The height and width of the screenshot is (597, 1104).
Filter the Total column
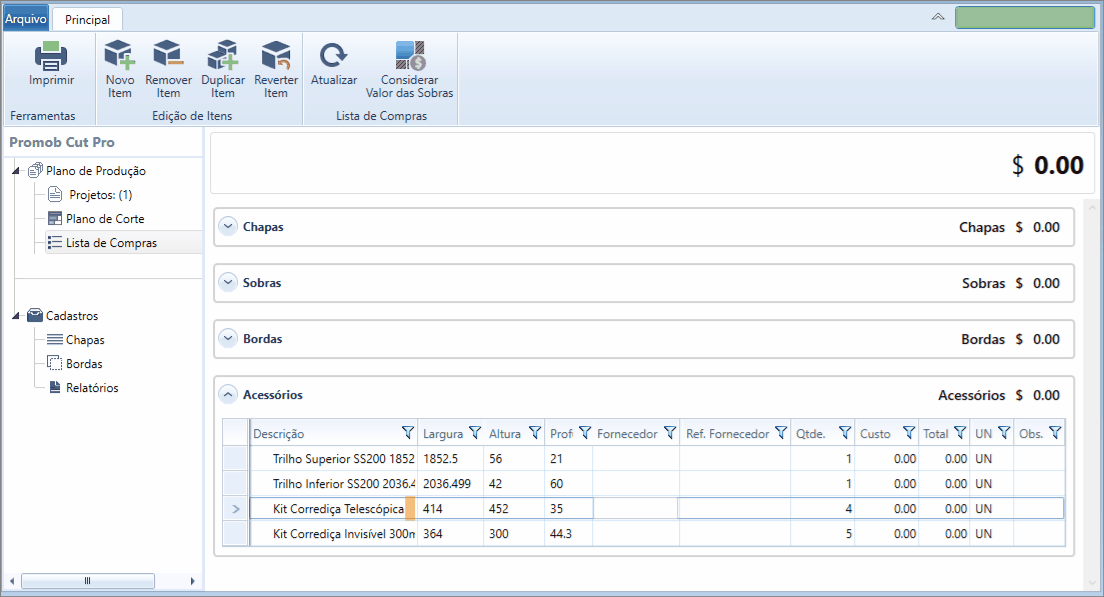pos(960,432)
